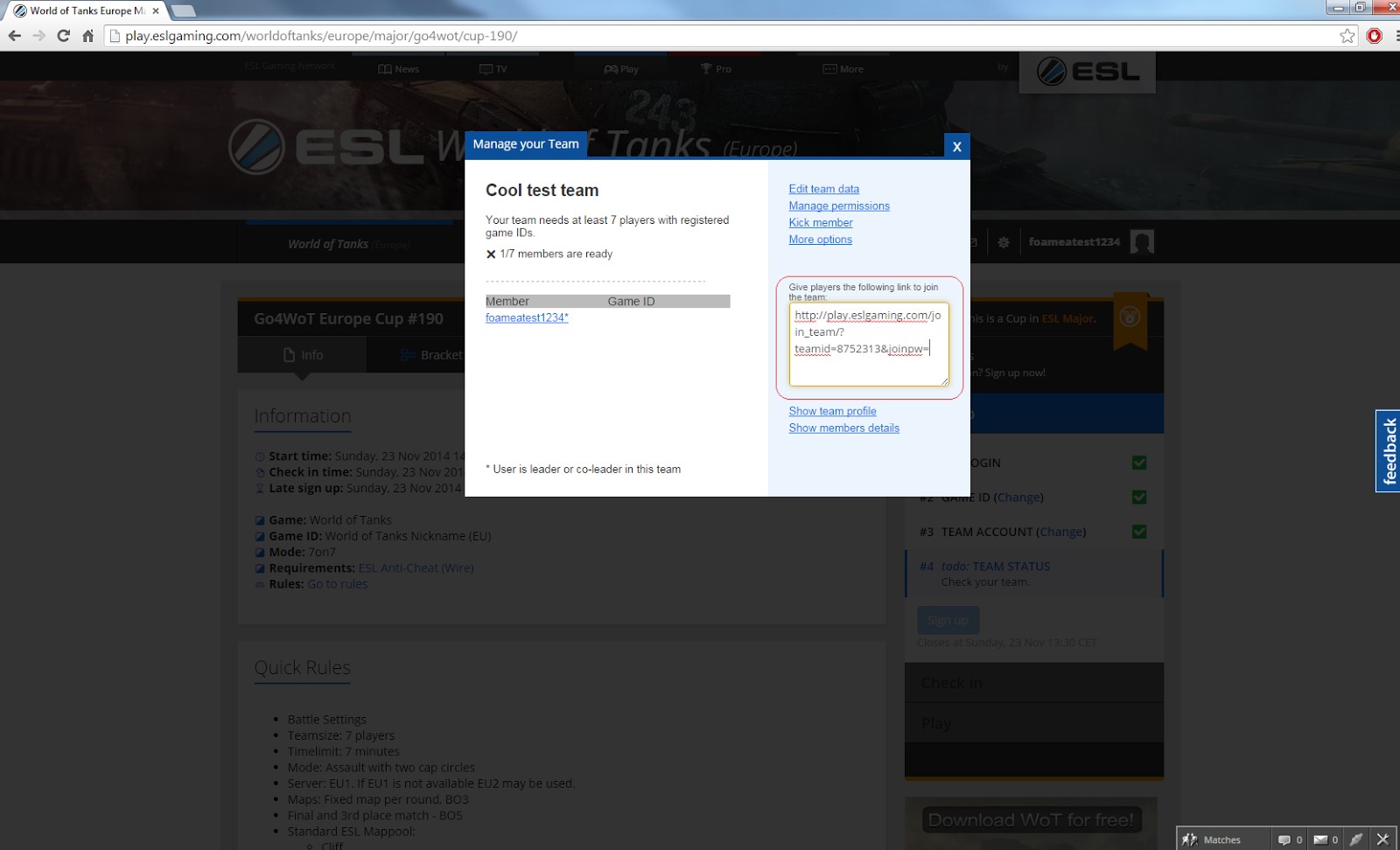The width and height of the screenshot is (1400, 850).
Task: Open the mail envelope inbox icon
Action: coord(1320,840)
